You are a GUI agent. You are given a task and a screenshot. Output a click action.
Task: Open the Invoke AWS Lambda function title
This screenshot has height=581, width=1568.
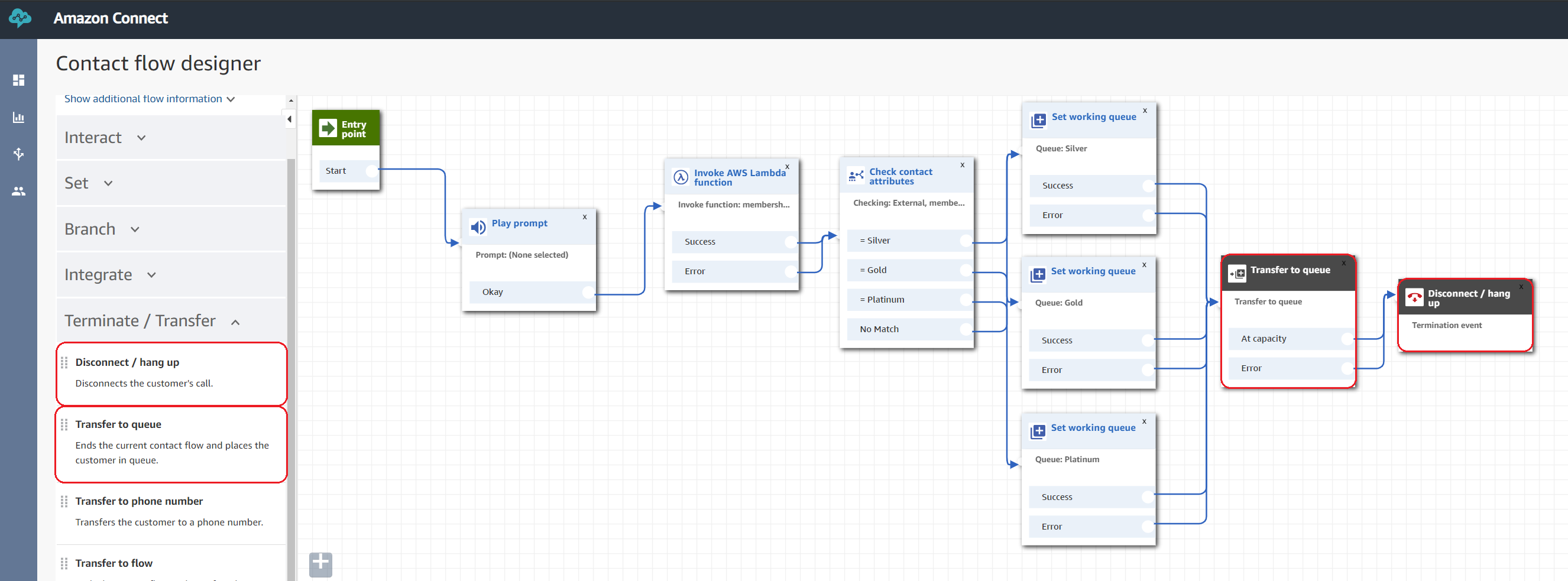point(740,178)
